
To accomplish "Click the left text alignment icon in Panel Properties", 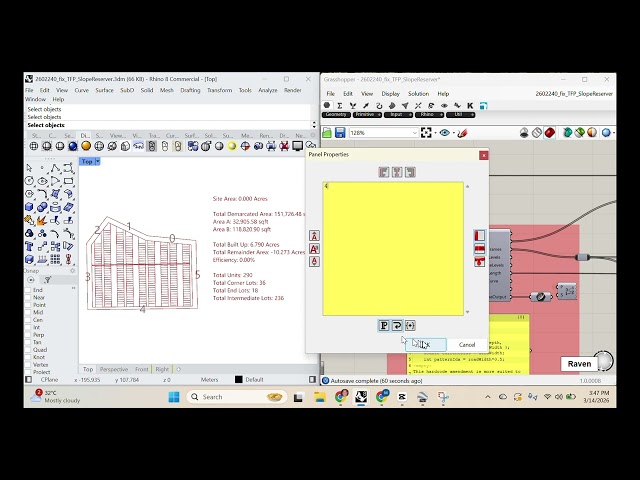I will pos(384,172).
